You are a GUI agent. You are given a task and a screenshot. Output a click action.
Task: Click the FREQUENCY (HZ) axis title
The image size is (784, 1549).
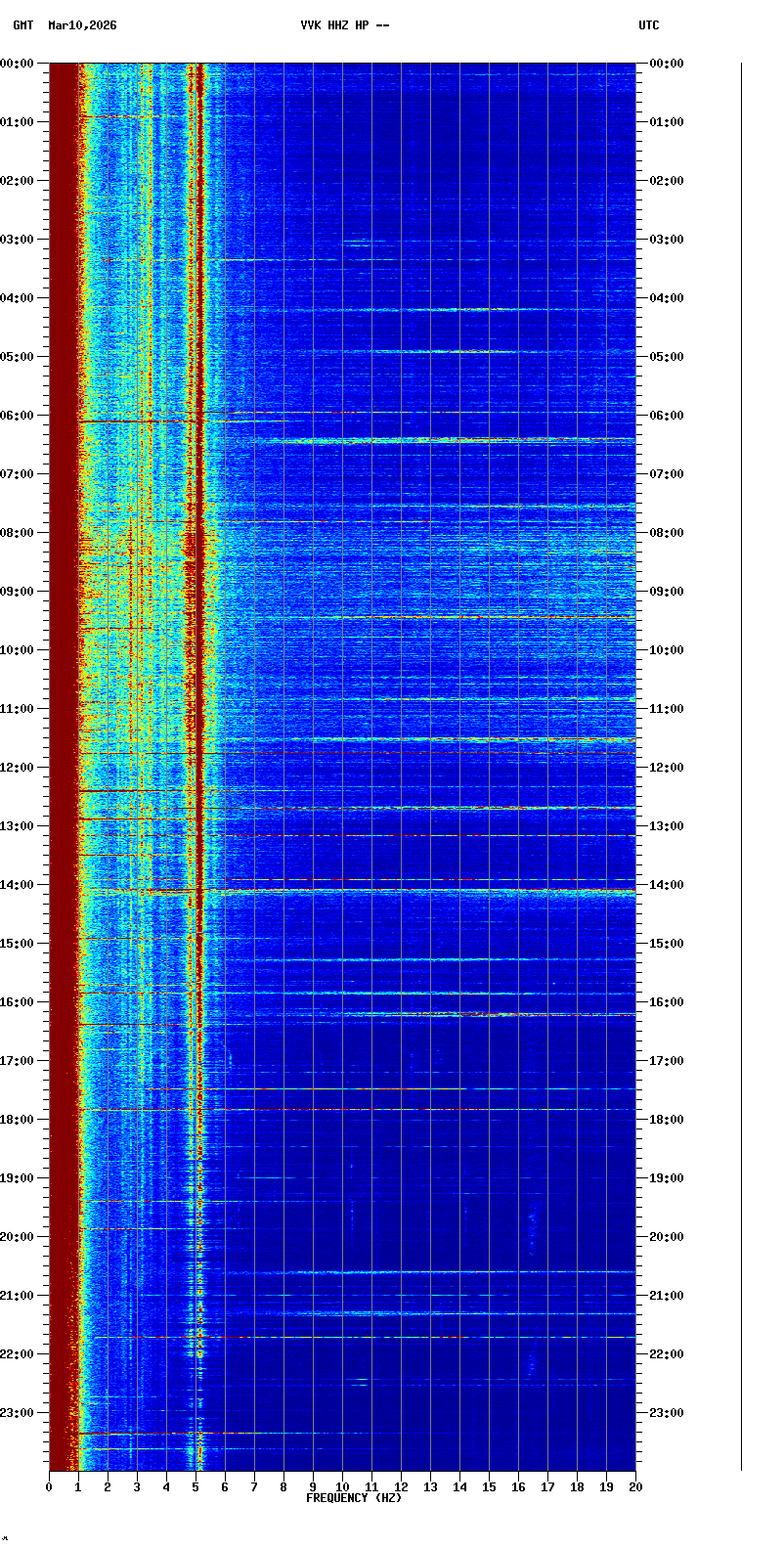click(x=353, y=1498)
